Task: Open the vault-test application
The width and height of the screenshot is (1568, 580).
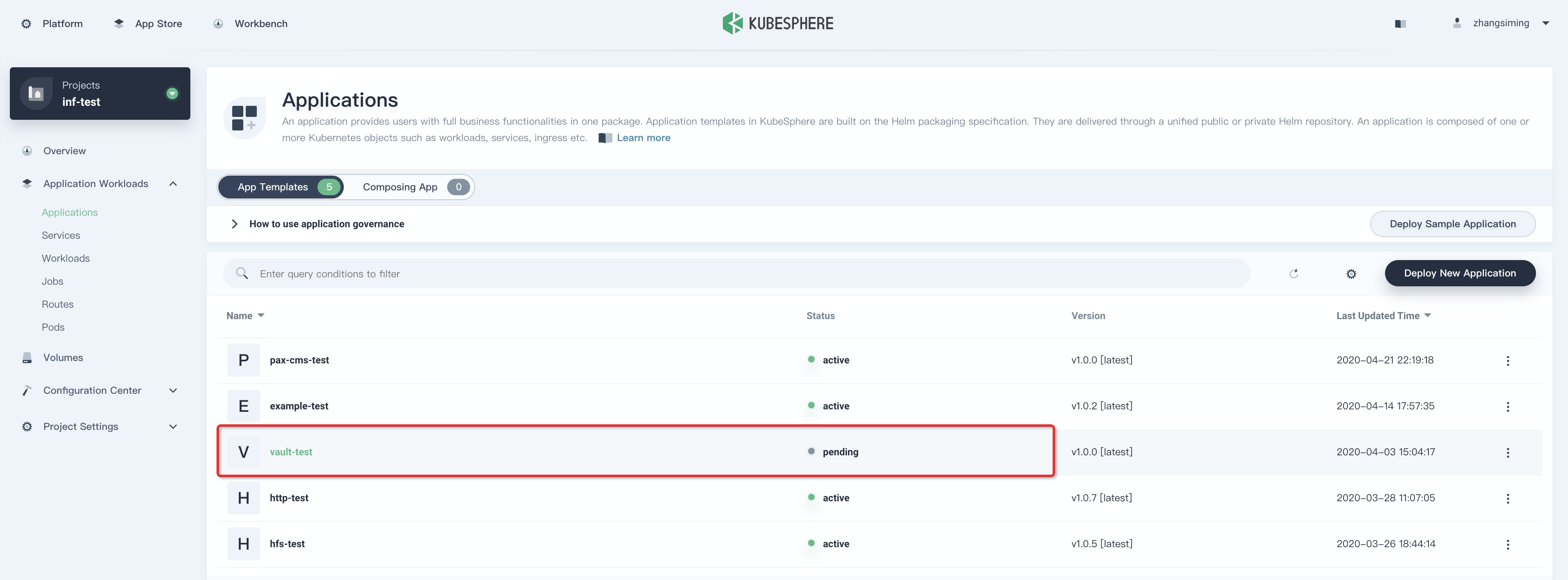Action: (x=291, y=452)
